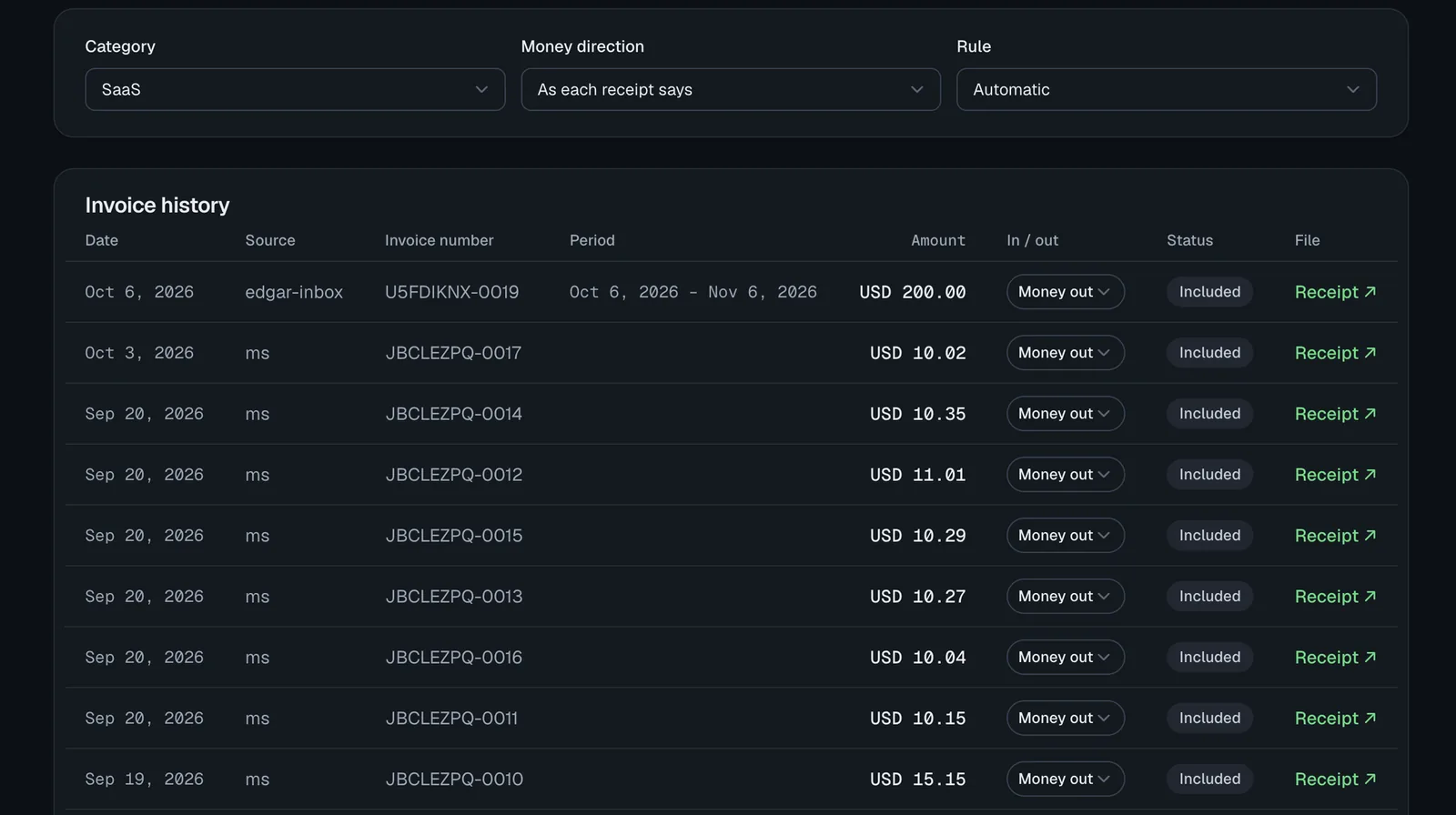Click the Source column header

(x=270, y=240)
